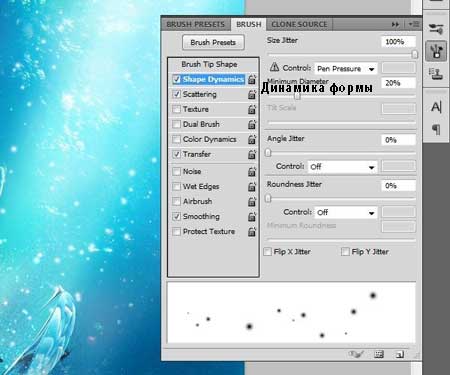Image resolution: width=450 pixels, height=375 pixels.
Task: Click the Brush Presets button
Action: (x=213, y=42)
